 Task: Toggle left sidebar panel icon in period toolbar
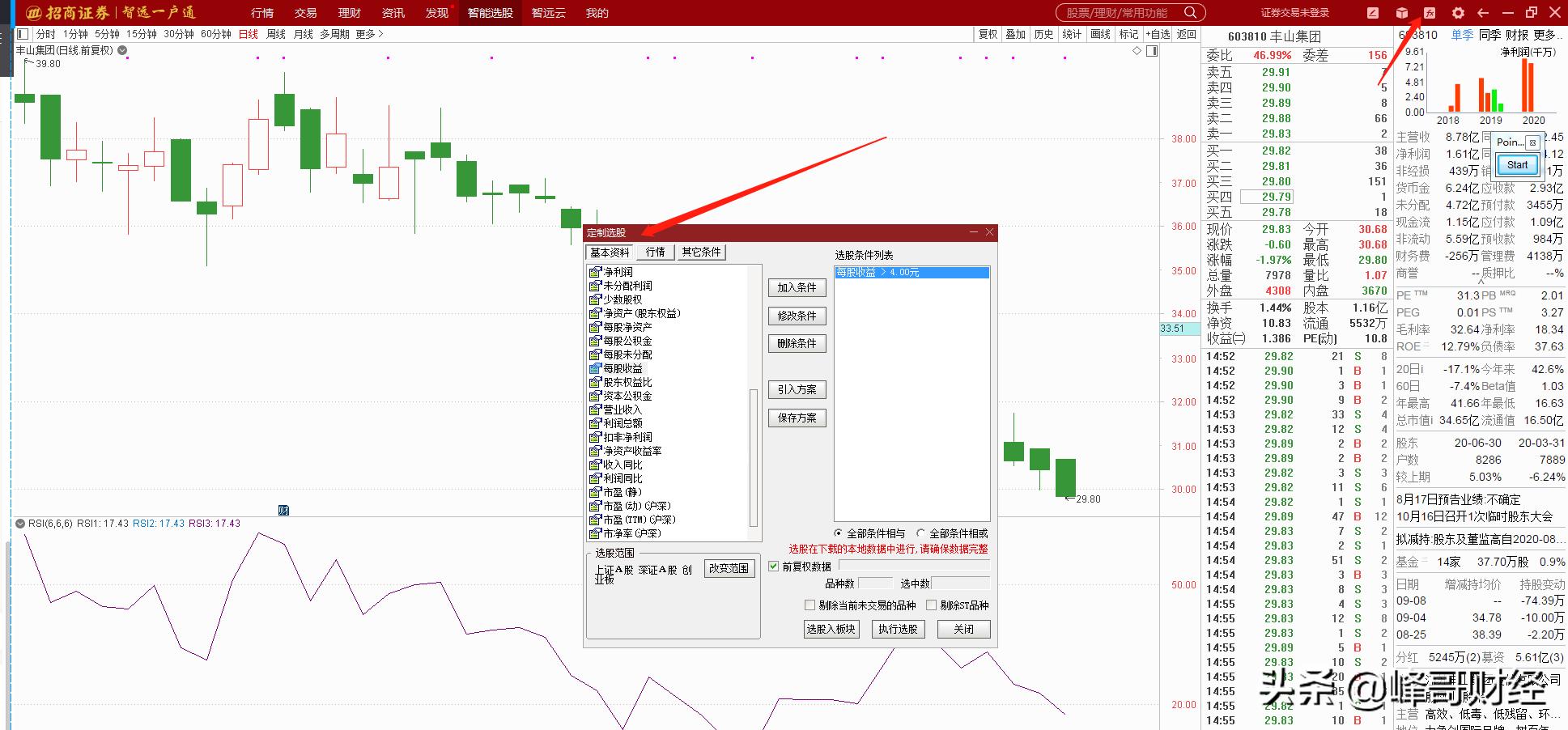click(22, 34)
